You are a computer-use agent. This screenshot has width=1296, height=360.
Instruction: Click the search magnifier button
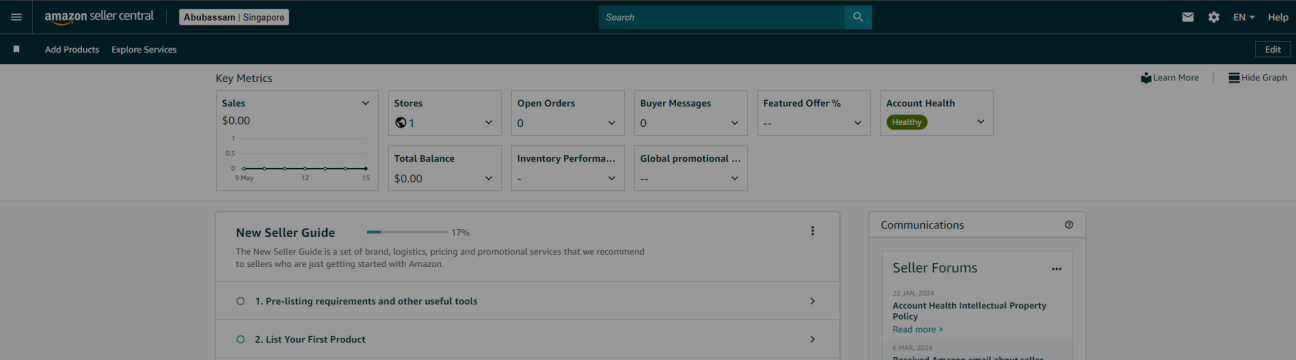(x=858, y=17)
